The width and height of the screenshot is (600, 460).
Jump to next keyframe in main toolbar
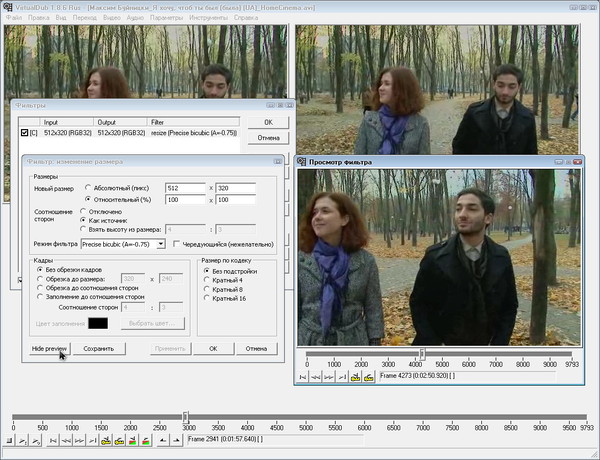(x=119, y=440)
